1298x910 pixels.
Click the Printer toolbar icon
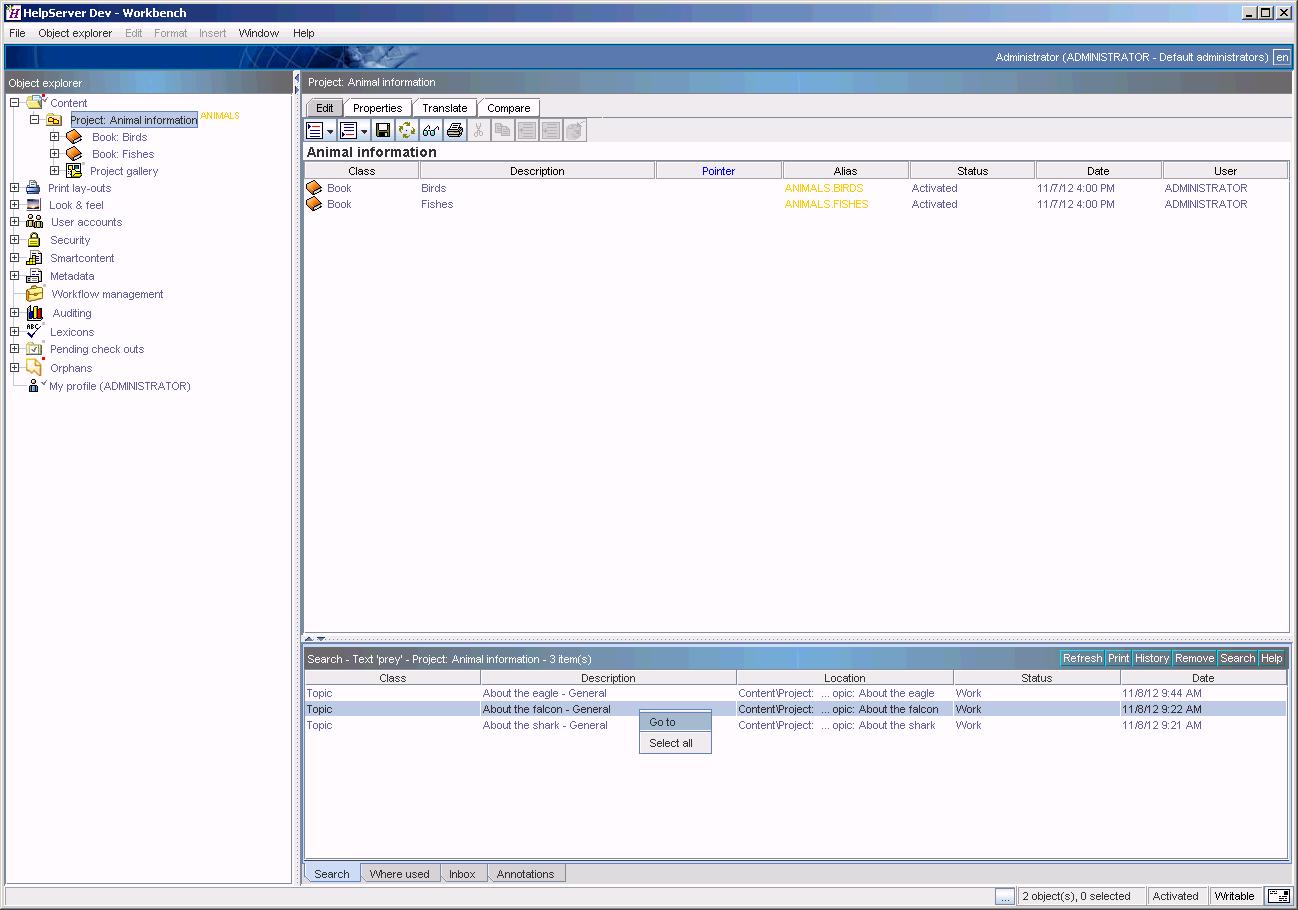(455, 130)
